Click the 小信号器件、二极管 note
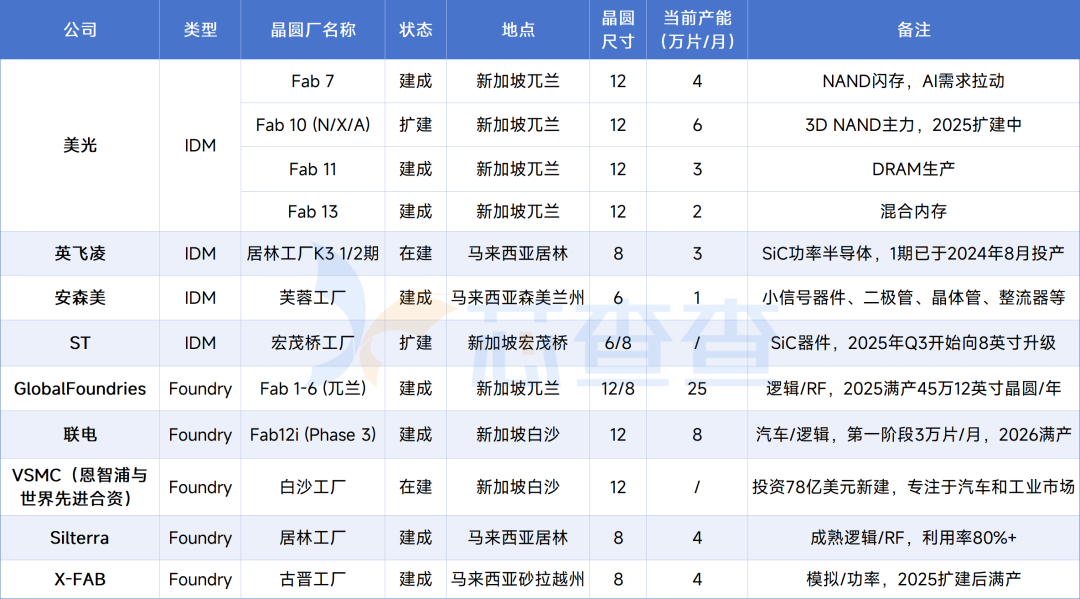Screen dimensions: 1080x599 point(913,297)
